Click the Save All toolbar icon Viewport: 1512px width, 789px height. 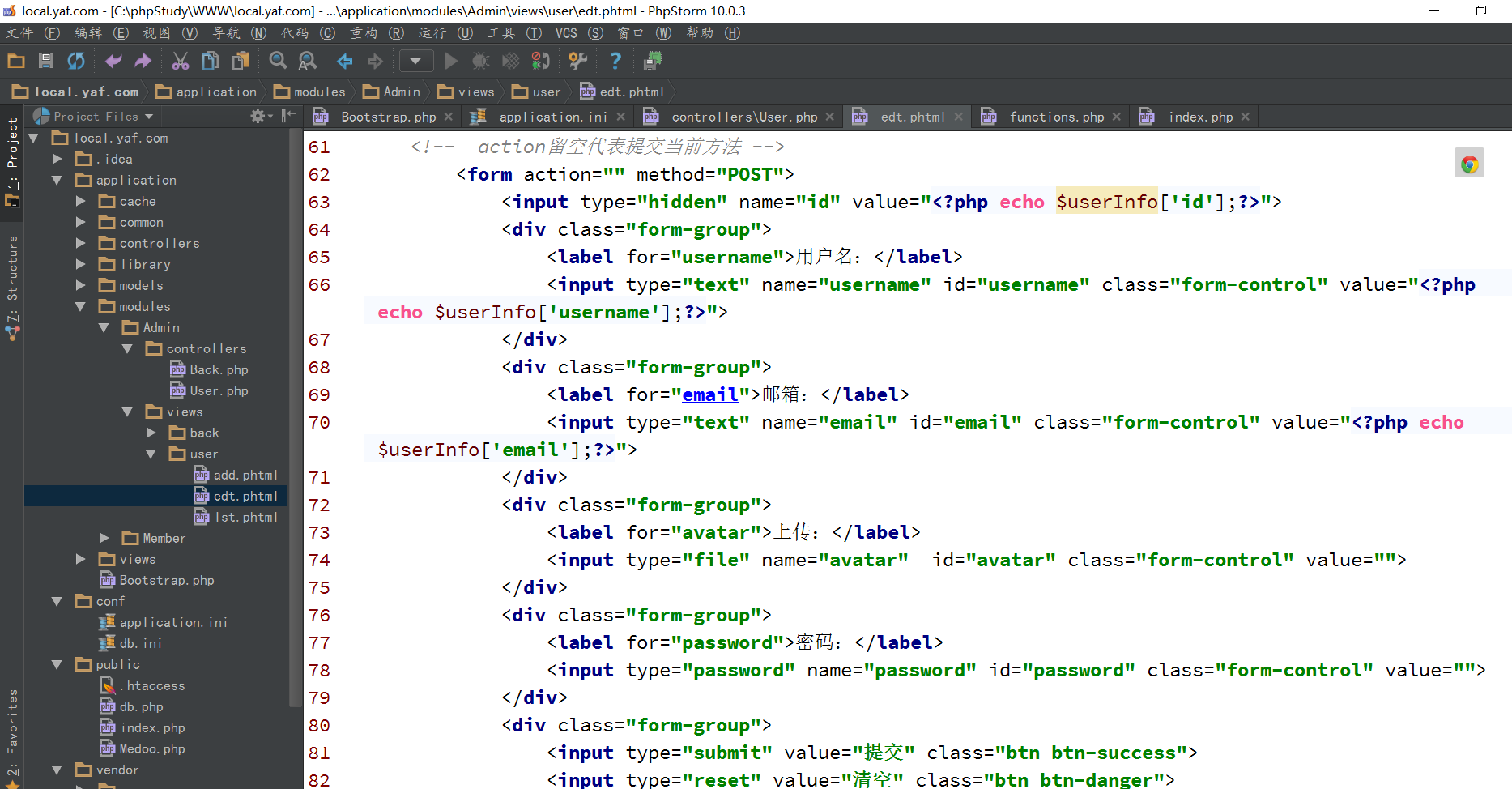coord(46,61)
